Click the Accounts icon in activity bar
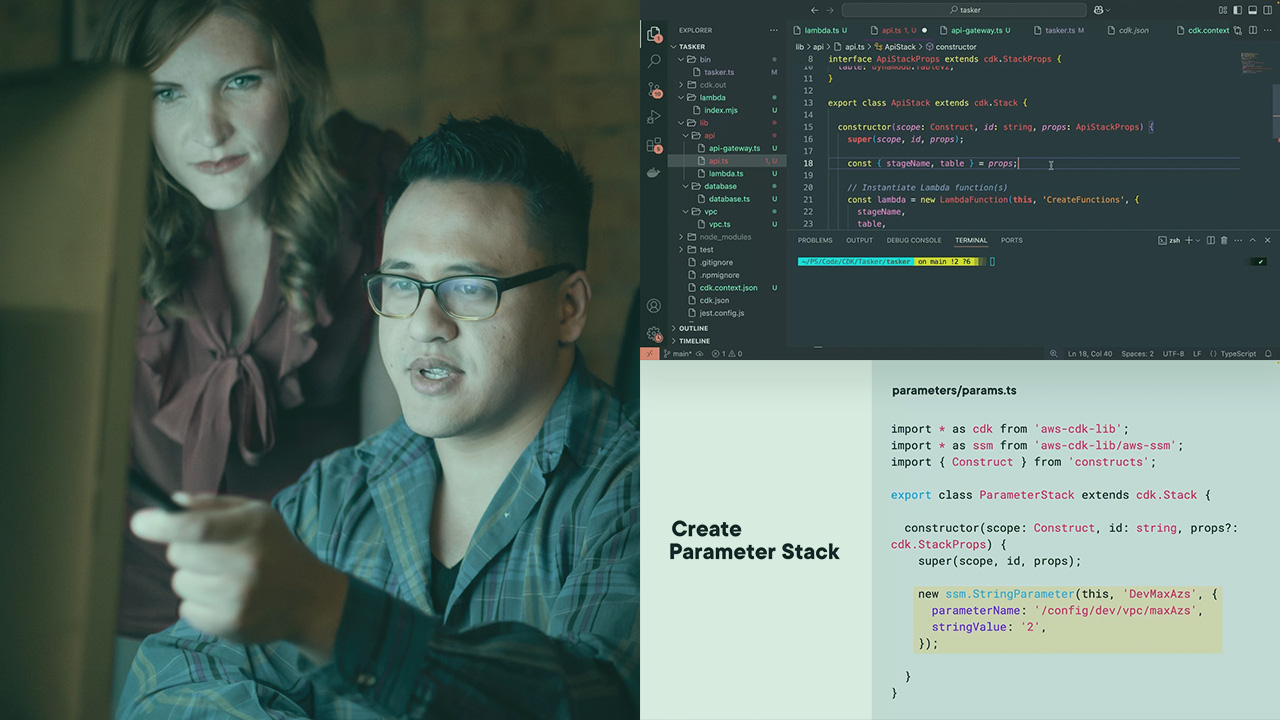This screenshot has height=720, width=1280. (x=654, y=306)
